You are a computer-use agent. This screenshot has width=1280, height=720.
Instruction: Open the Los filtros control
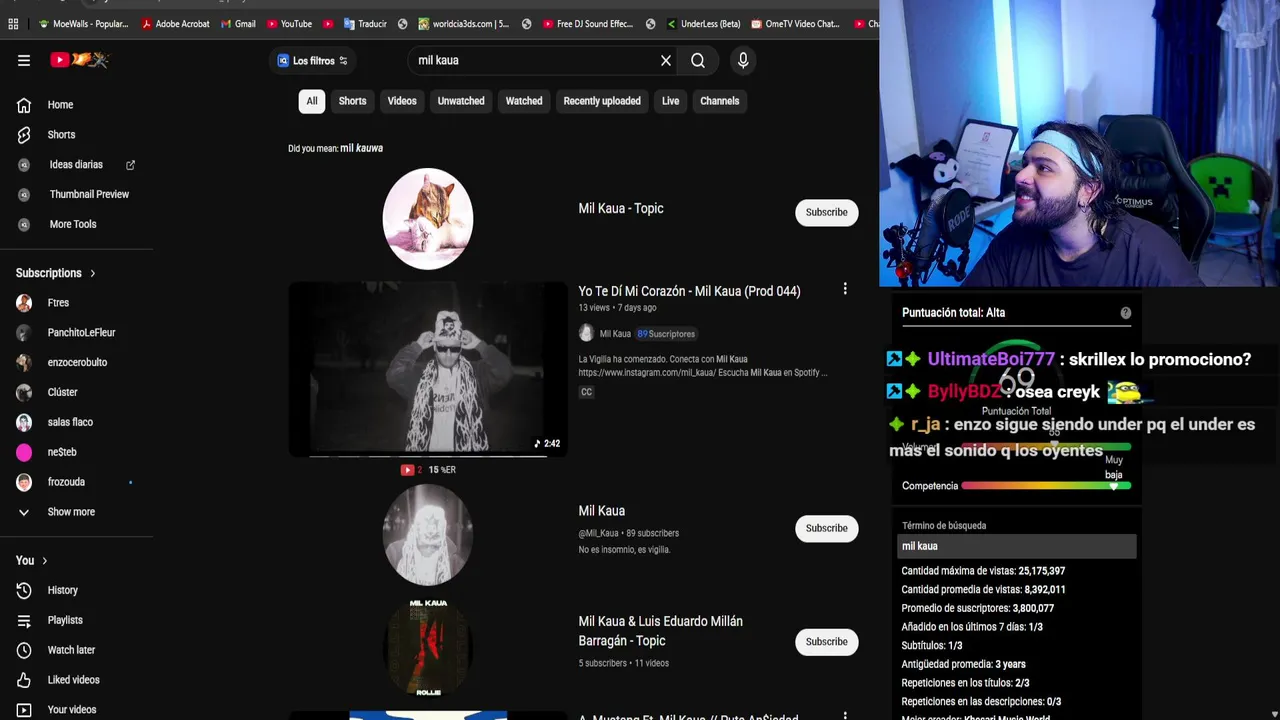point(313,60)
